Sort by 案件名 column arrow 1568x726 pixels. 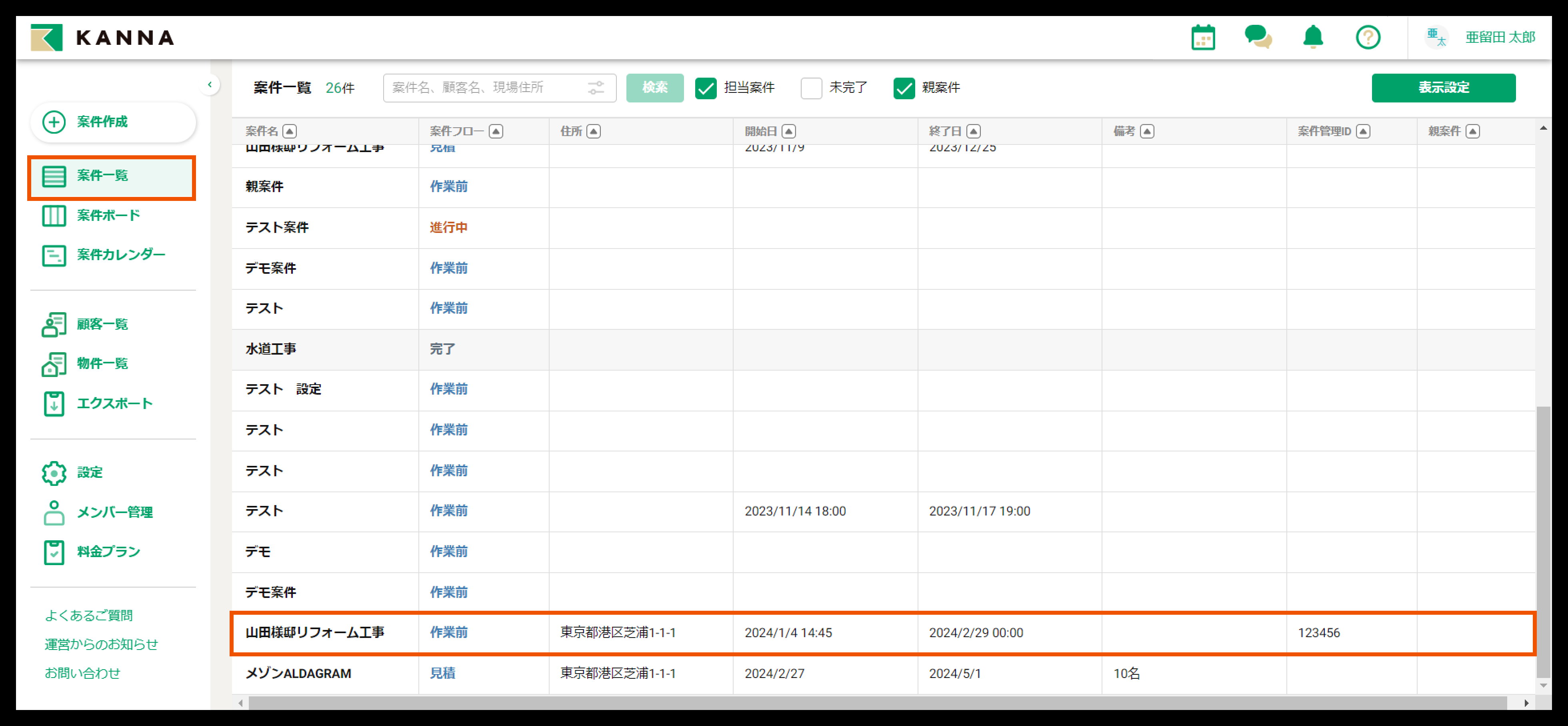290,132
